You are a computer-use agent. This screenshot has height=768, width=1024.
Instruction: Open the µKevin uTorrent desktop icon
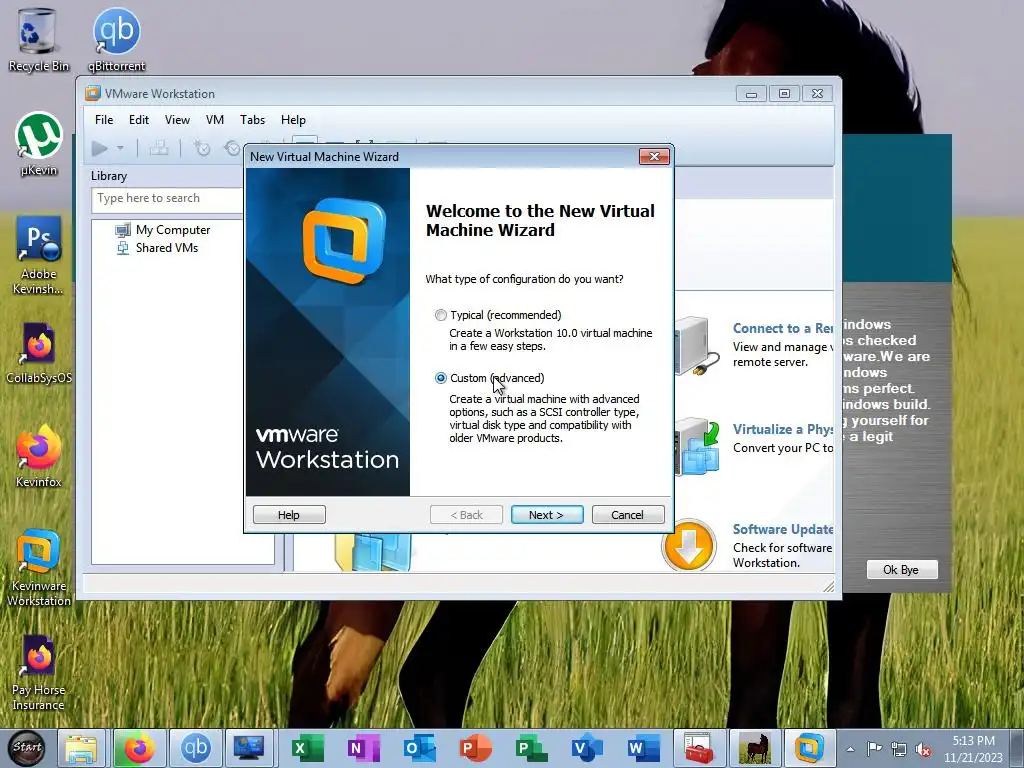click(x=38, y=144)
